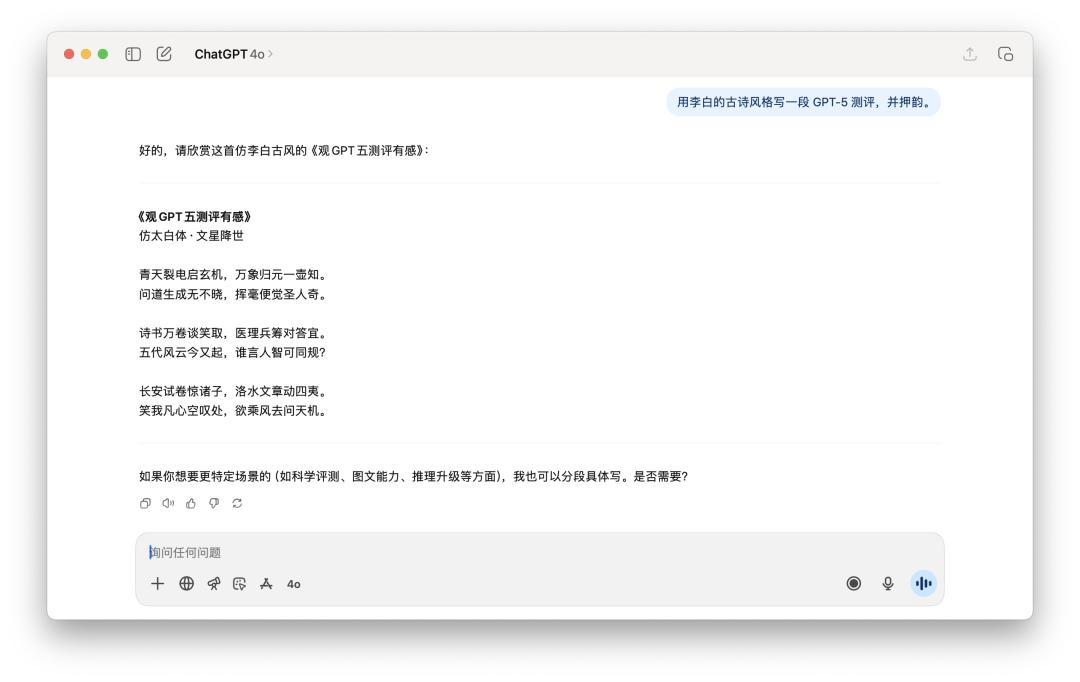Share this conversation via upload icon

point(970,54)
